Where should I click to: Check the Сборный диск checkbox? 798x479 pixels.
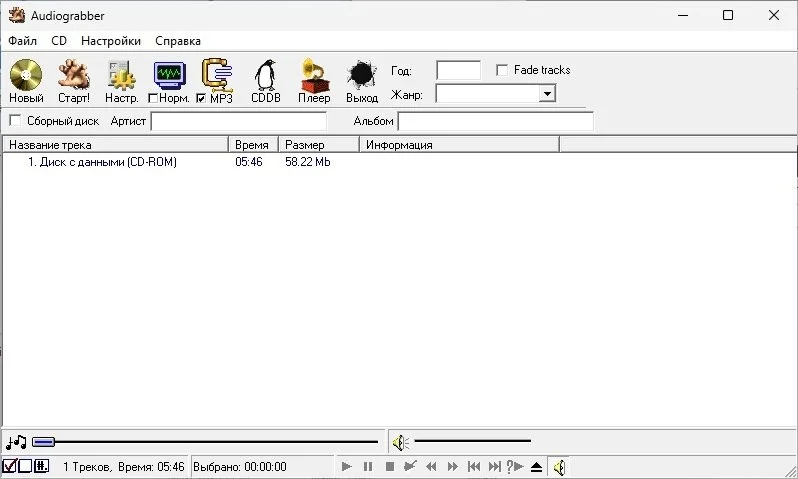point(15,121)
